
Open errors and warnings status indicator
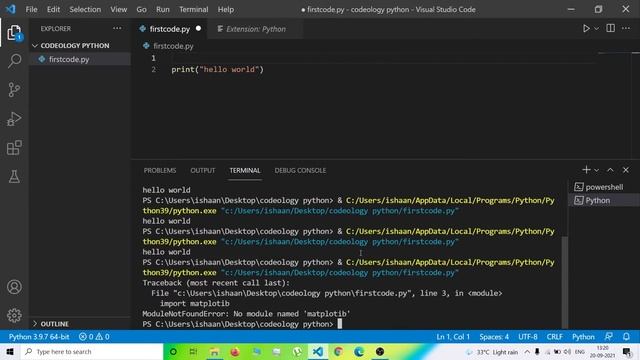point(94,337)
